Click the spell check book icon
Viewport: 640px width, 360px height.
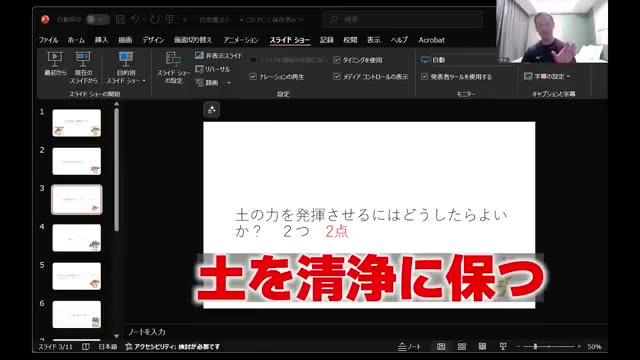(86, 347)
